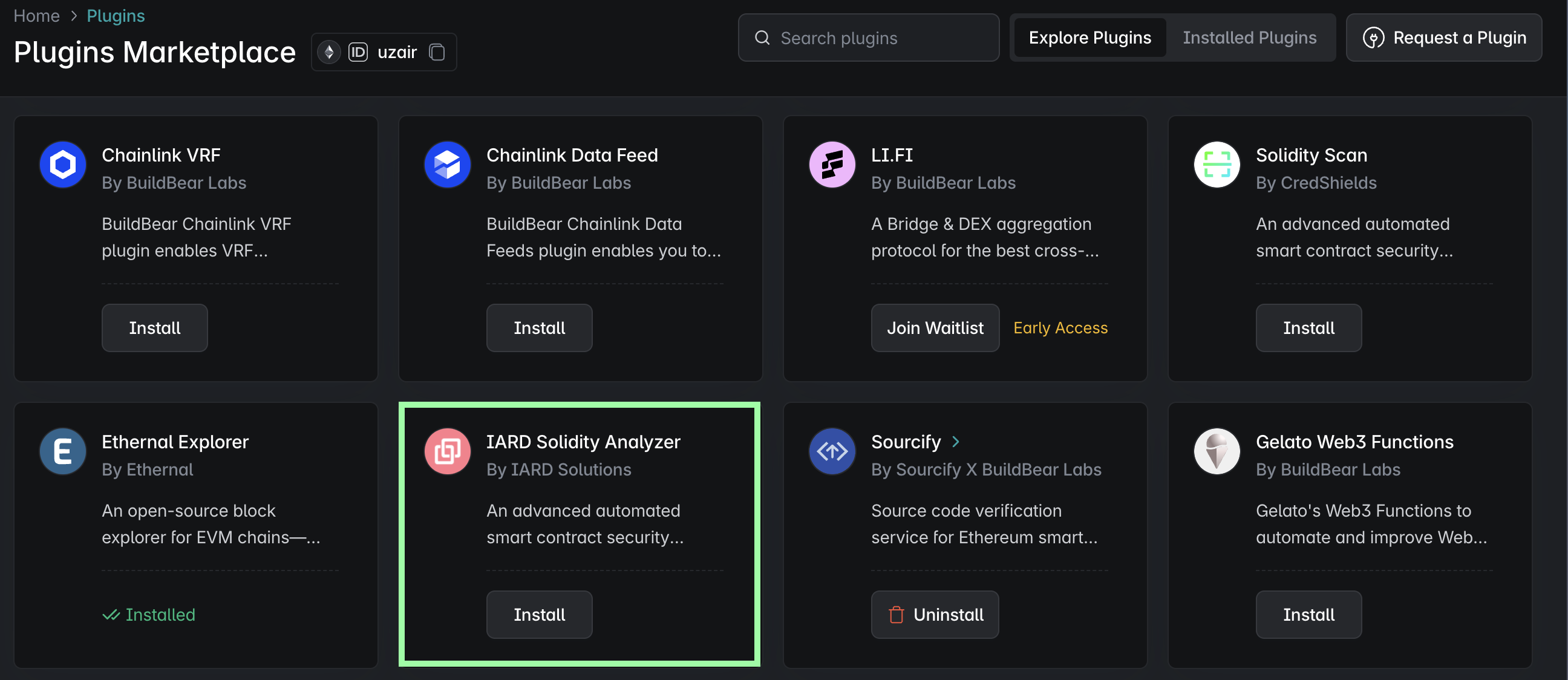Join the LI.FI waitlist
Image resolution: width=1568 pixels, height=680 pixels.
[x=935, y=328]
